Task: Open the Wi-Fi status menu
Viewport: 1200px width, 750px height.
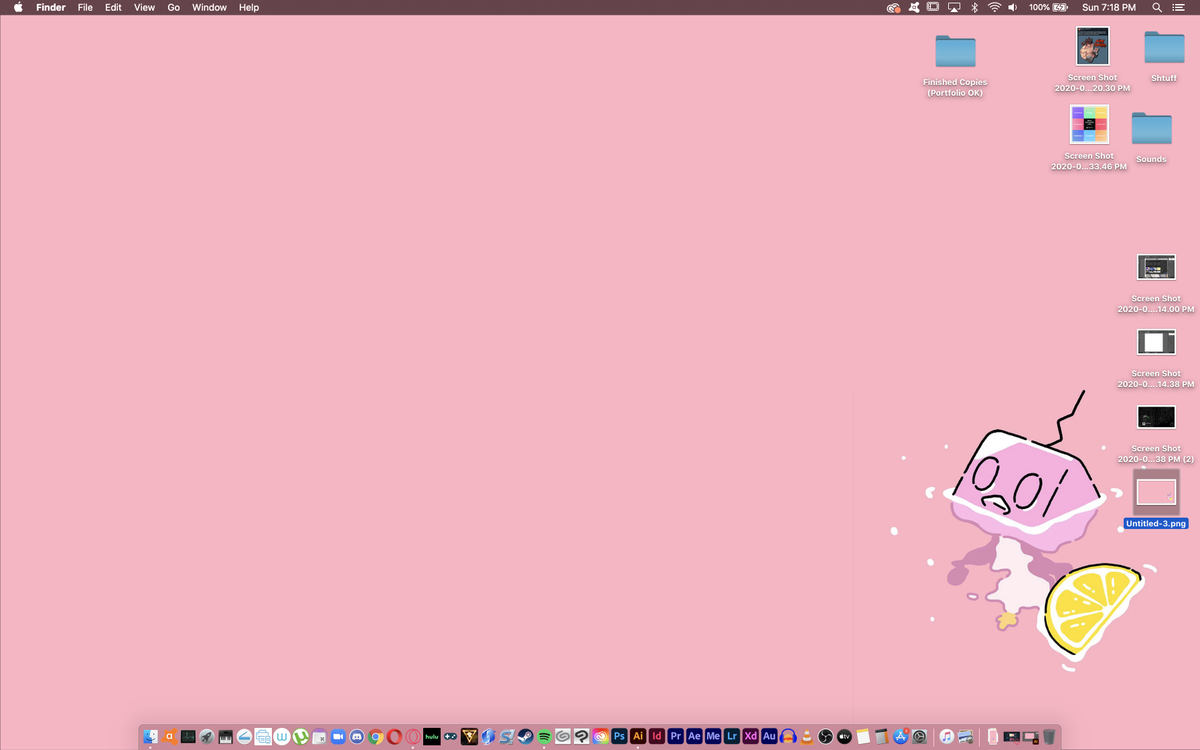Action: click(x=994, y=7)
